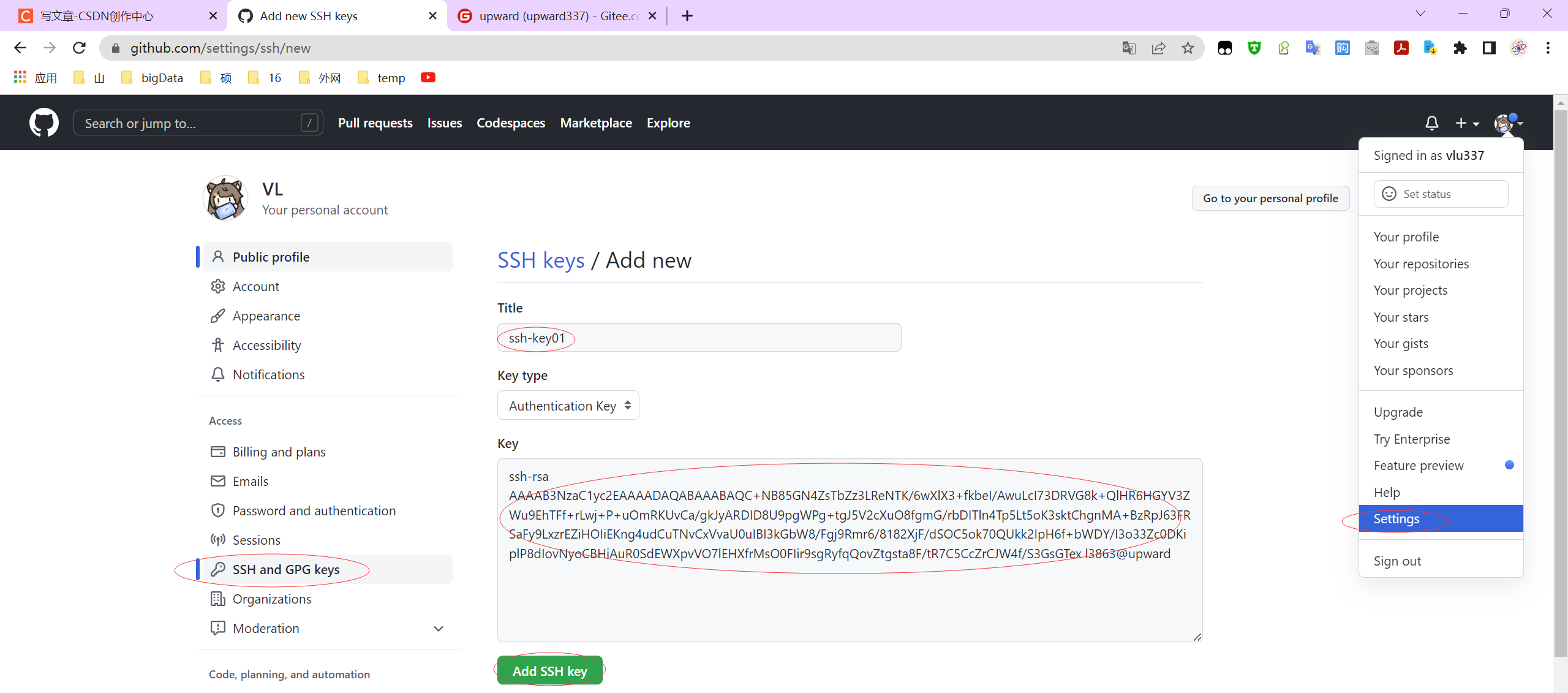Click browser forward arrow

coord(50,48)
